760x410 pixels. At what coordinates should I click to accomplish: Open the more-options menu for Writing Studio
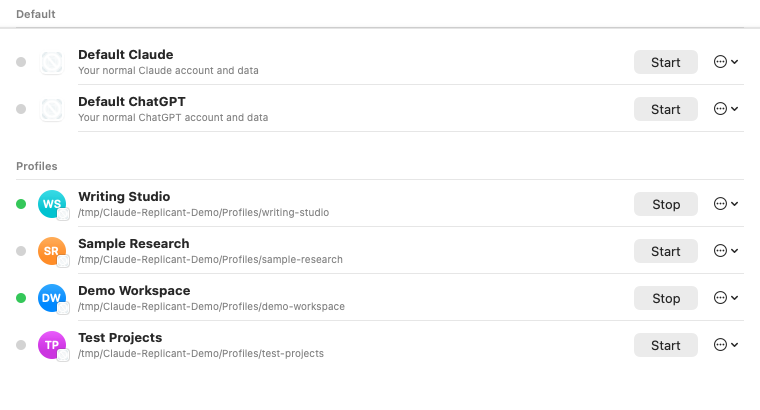click(x=726, y=204)
